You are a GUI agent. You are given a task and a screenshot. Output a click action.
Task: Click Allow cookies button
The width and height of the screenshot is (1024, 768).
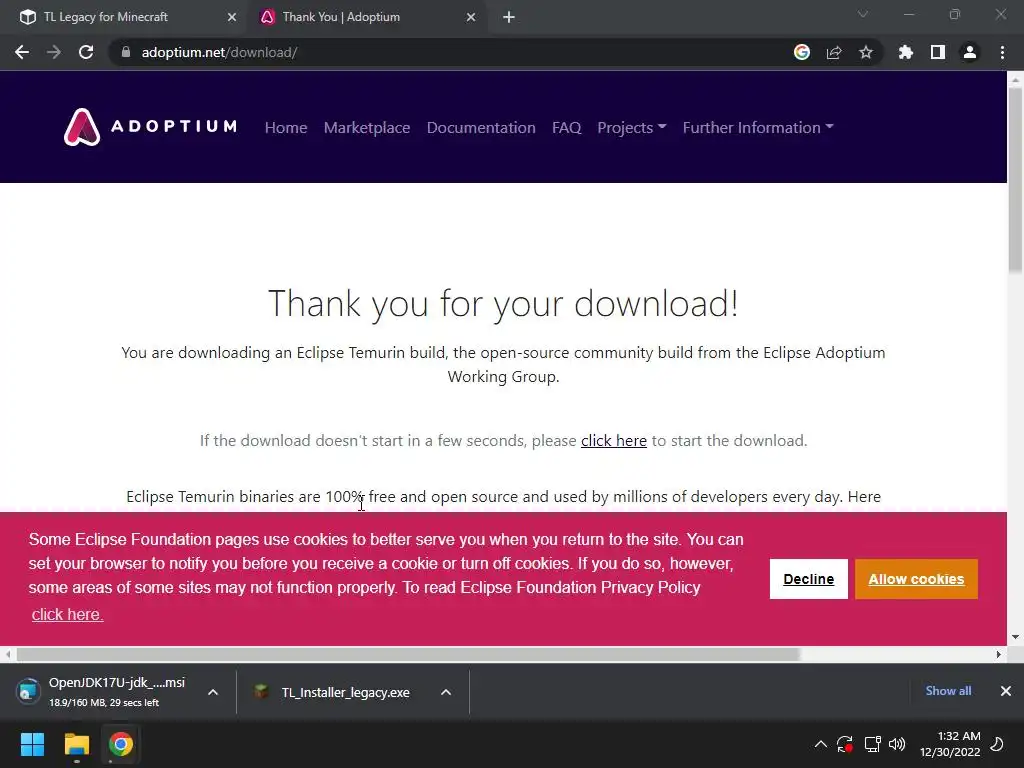pyautogui.click(x=916, y=579)
